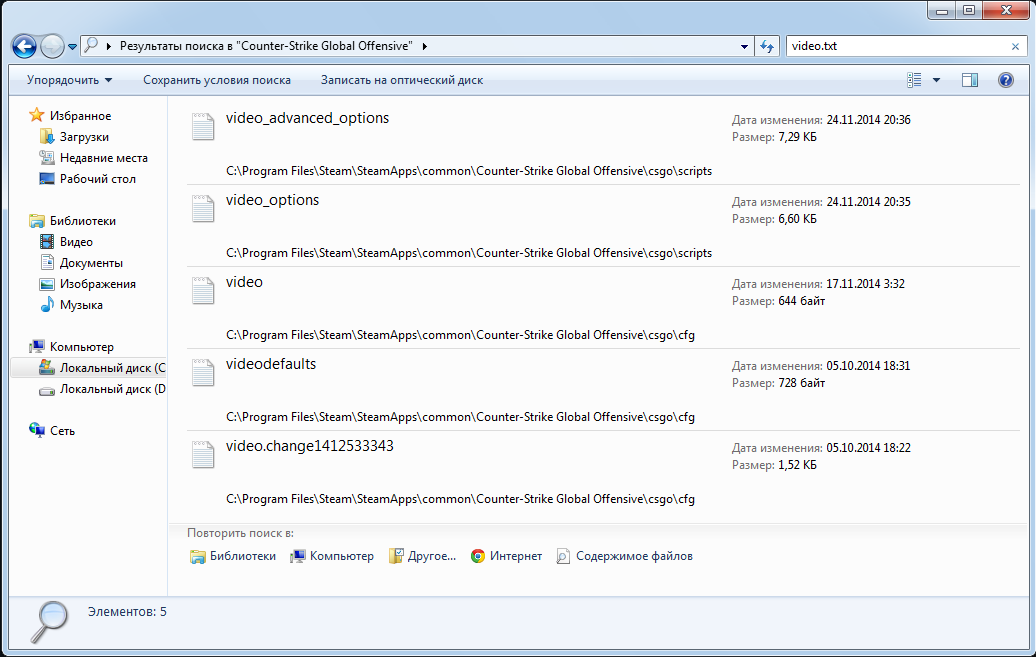Click Сохранить условия поиска
The width and height of the screenshot is (1036, 657).
[217, 80]
